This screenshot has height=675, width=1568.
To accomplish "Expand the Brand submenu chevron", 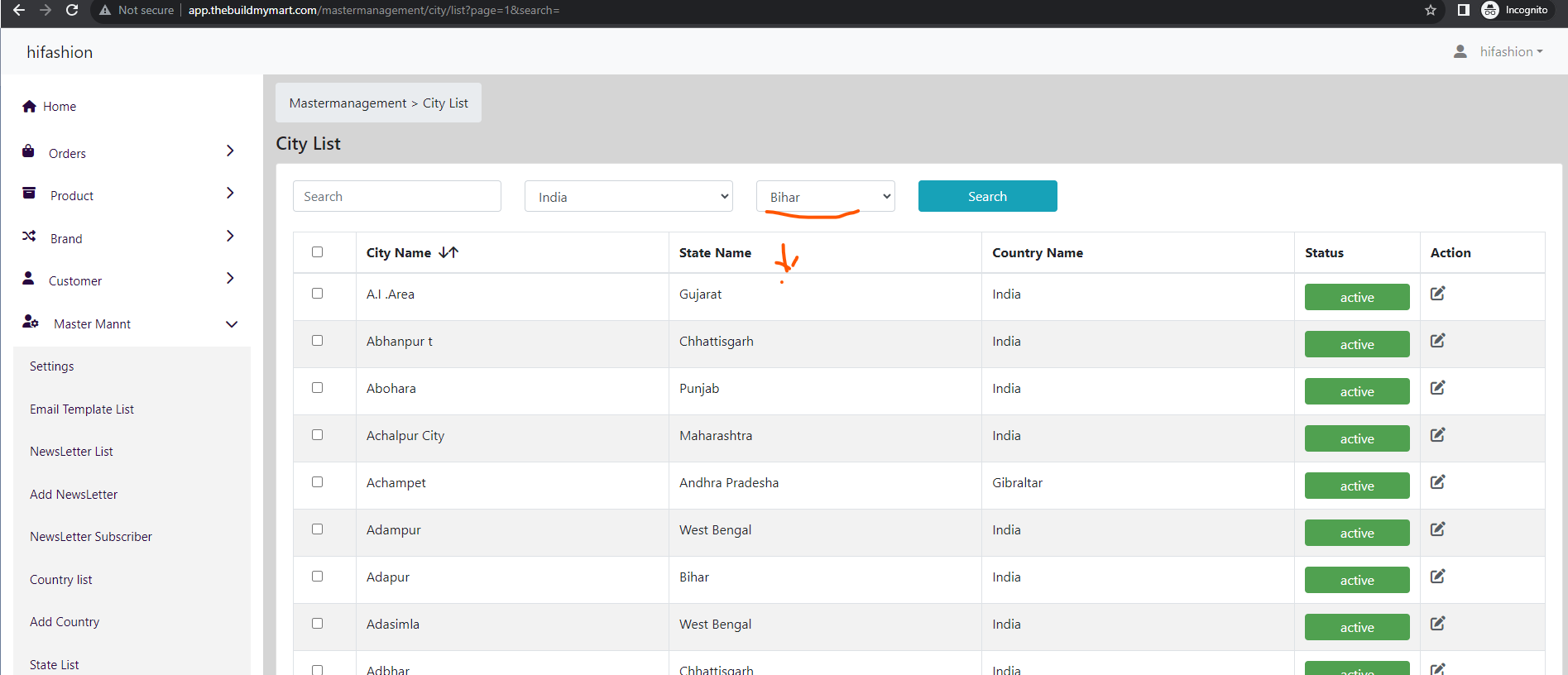I will point(230,236).
